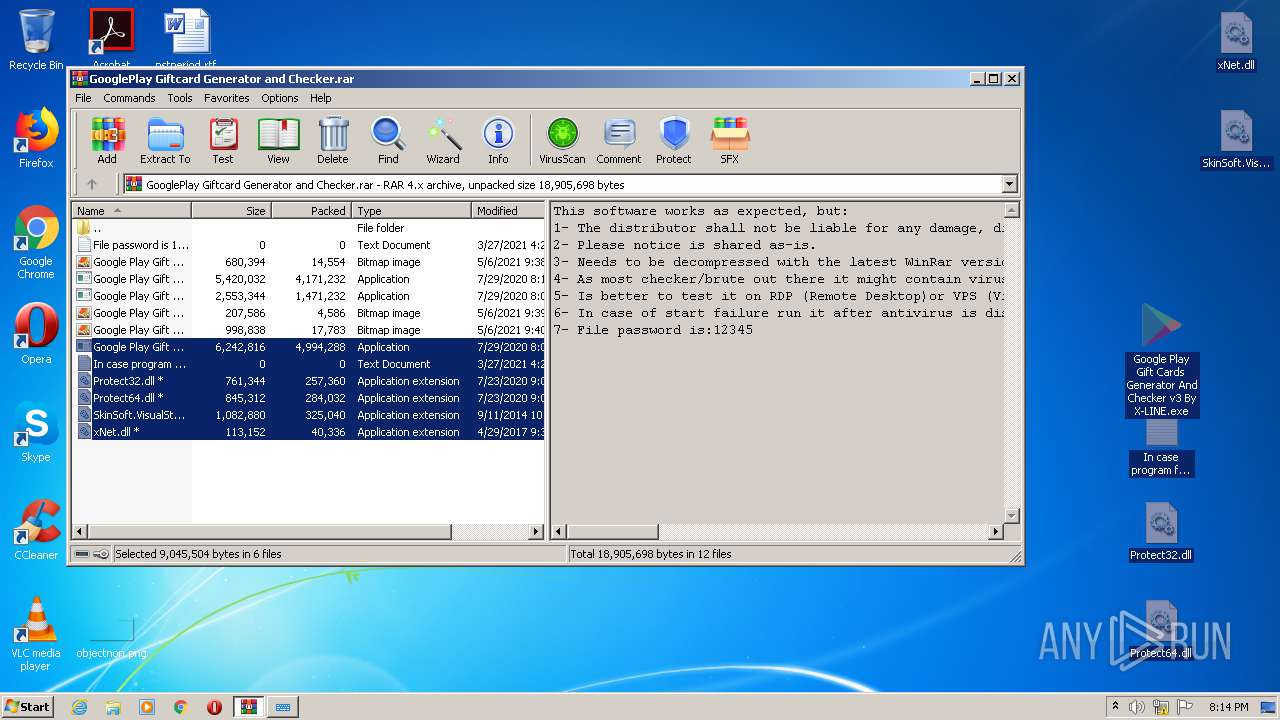Image resolution: width=1280 pixels, height=720 pixels.
Task: Sort files by the Size column
Action: [x=231, y=210]
